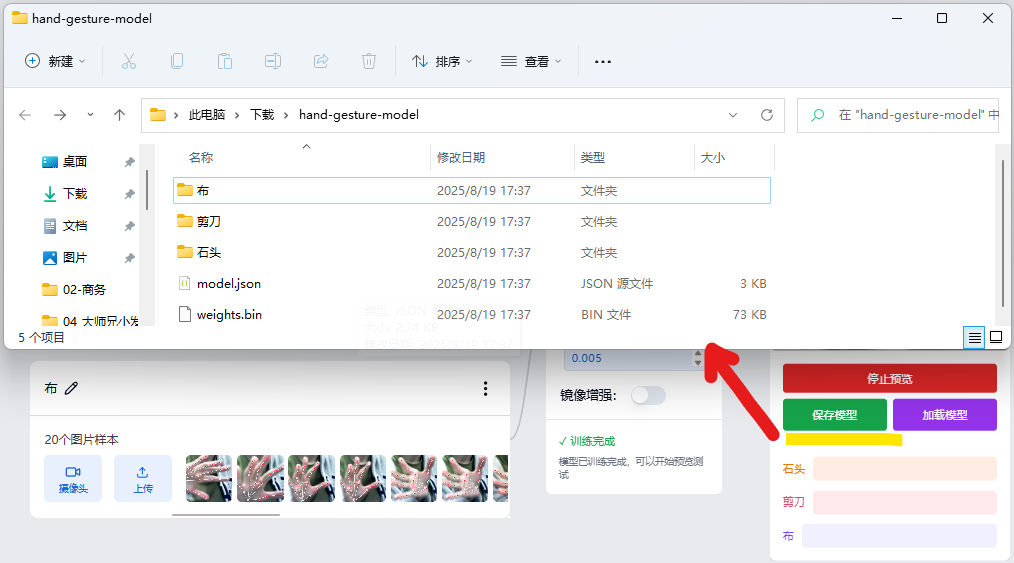Click stepper arrows on 0.005 field
This screenshot has width=1014, height=563.
point(697,358)
